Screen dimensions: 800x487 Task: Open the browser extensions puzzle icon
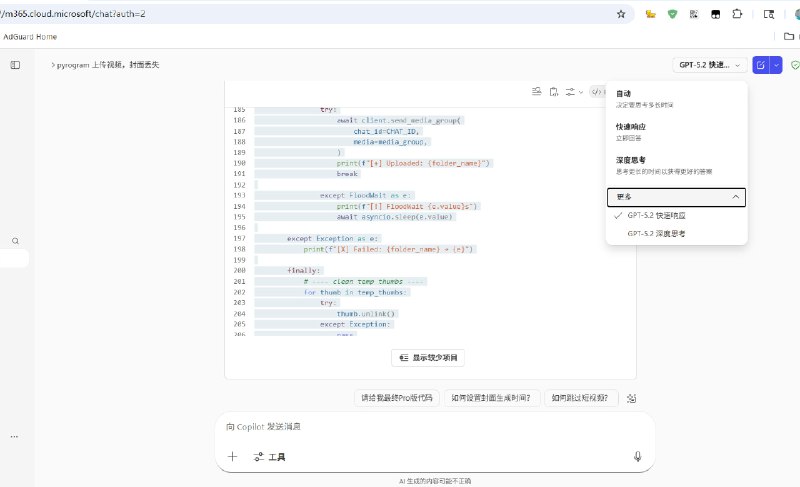(x=737, y=14)
